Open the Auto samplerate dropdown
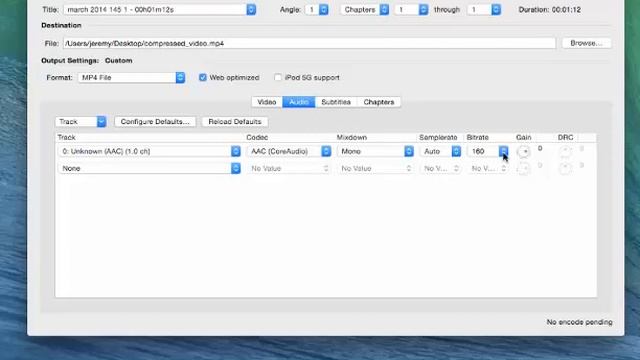The width and height of the screenshot is (640, 360). [x=440, y=151]
